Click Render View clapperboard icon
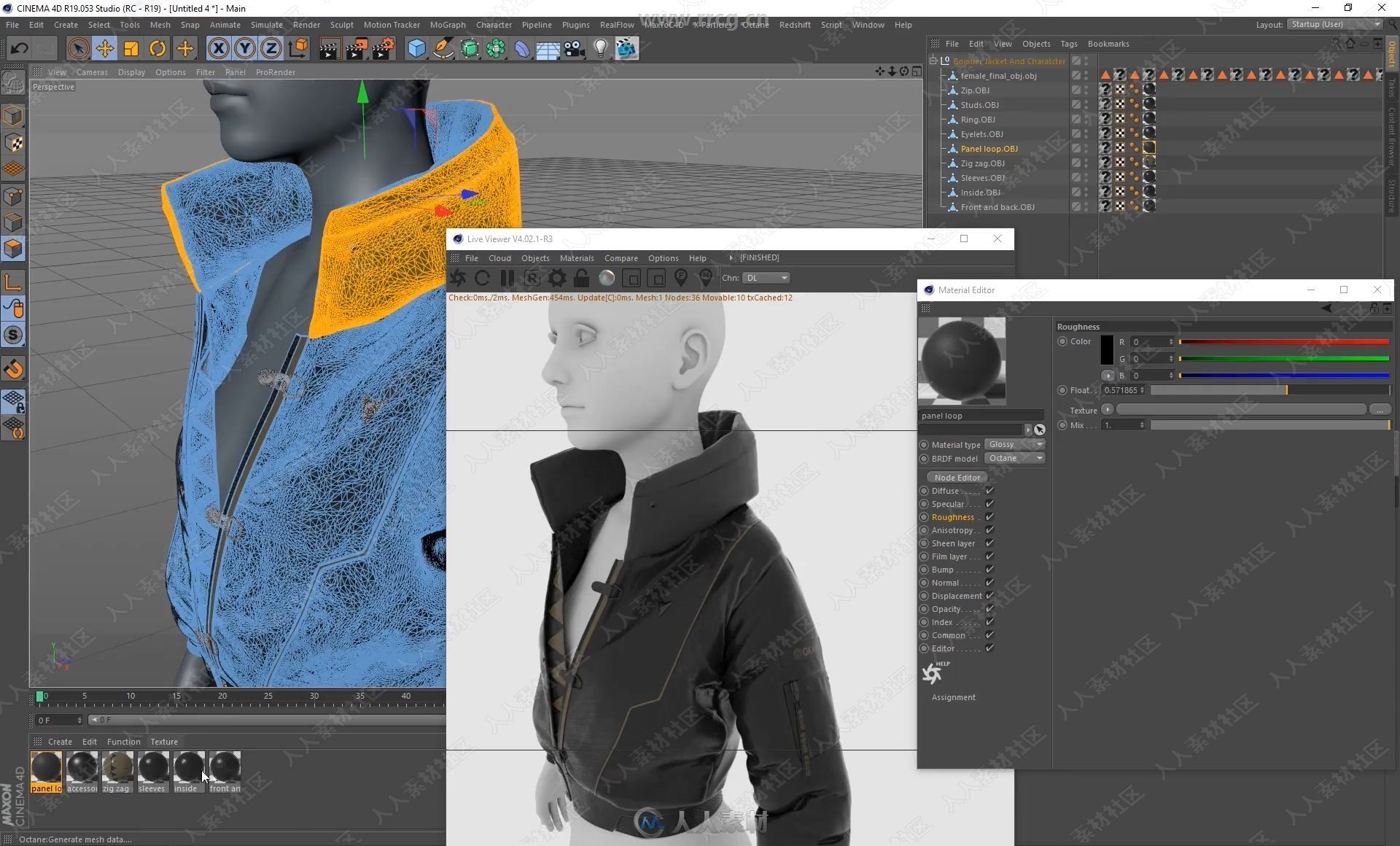The width and height of the screenshot is (1400, 846). pyautogui.click(x=330, y=49)
